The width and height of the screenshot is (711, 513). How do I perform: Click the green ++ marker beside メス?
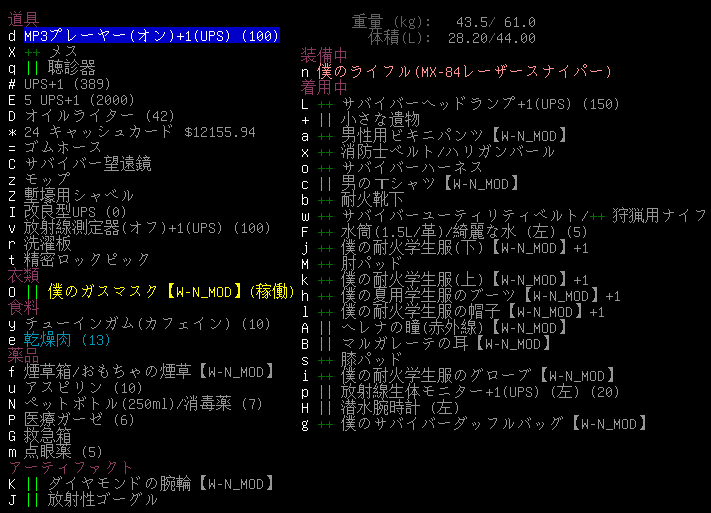pyautogui.click(x=32, y=52)
